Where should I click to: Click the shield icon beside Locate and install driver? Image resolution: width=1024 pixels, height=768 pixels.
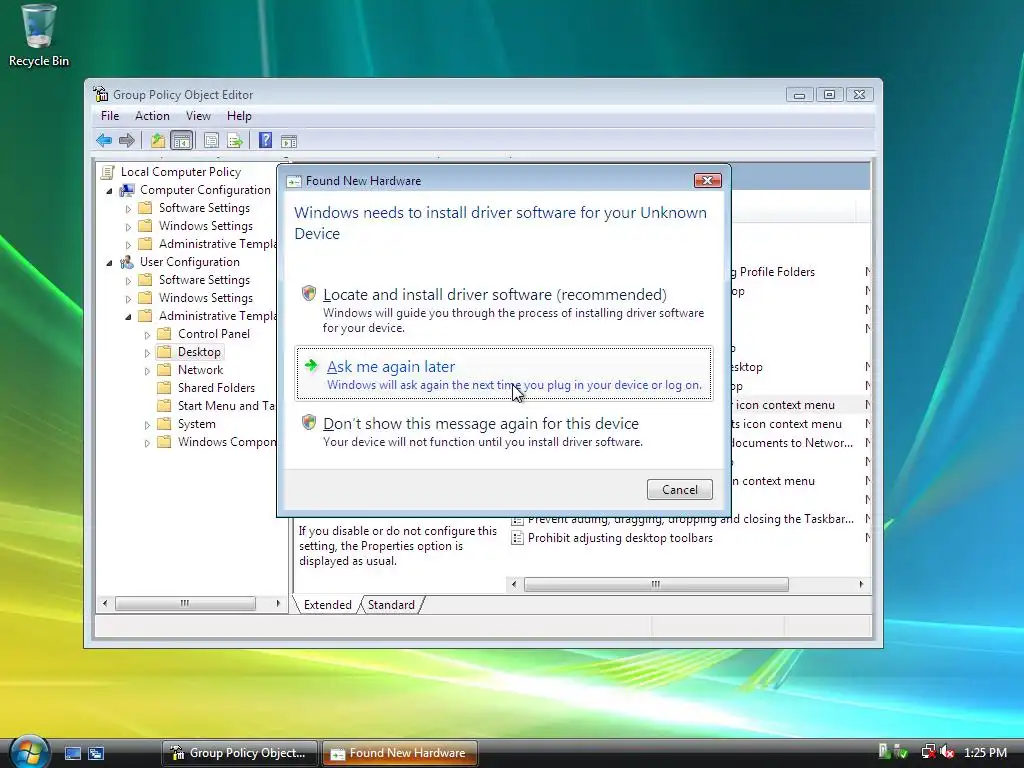[x=309, y=293]
